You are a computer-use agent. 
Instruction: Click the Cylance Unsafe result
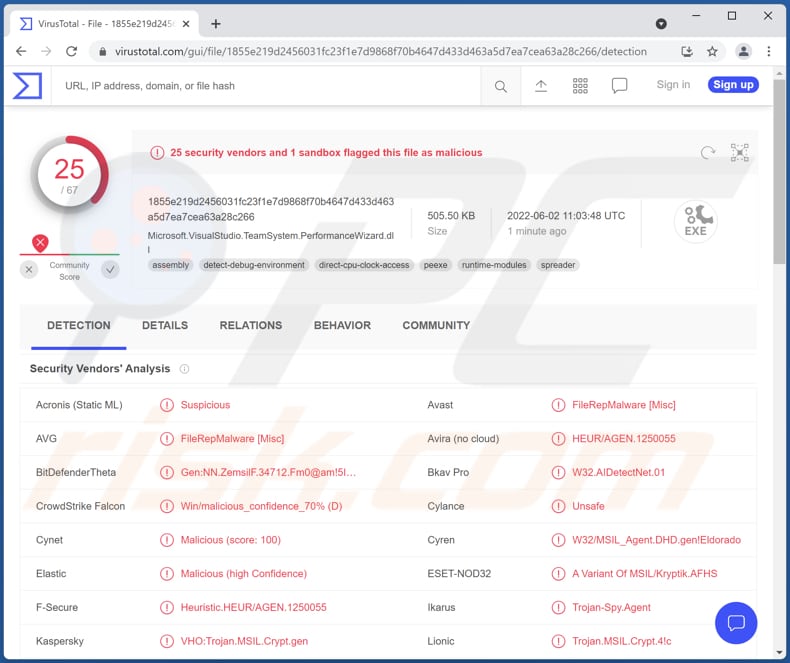click(588, 506)
